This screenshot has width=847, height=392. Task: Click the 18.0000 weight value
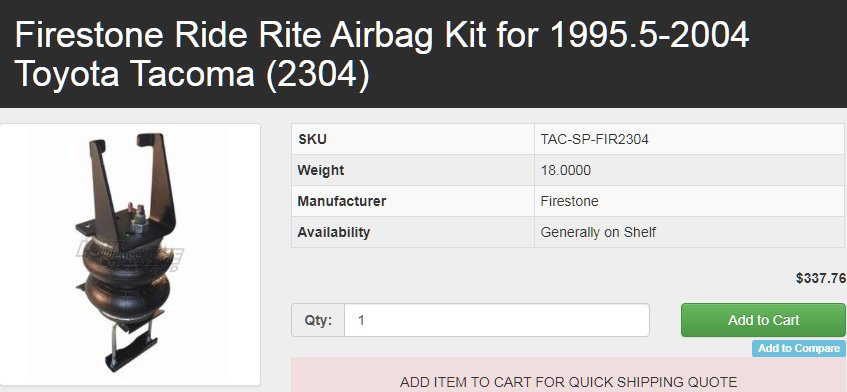pyautogui.click(x=566, y=171)
